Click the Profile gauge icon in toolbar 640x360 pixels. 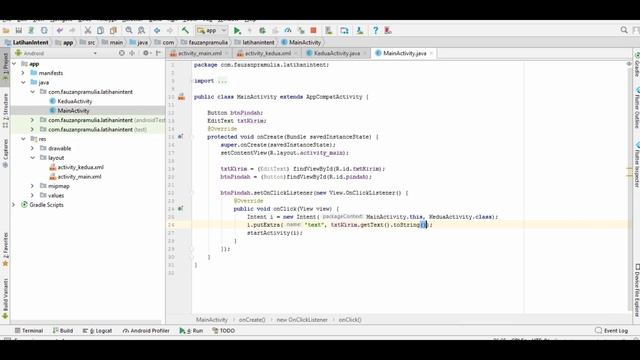tap(288, 31)
